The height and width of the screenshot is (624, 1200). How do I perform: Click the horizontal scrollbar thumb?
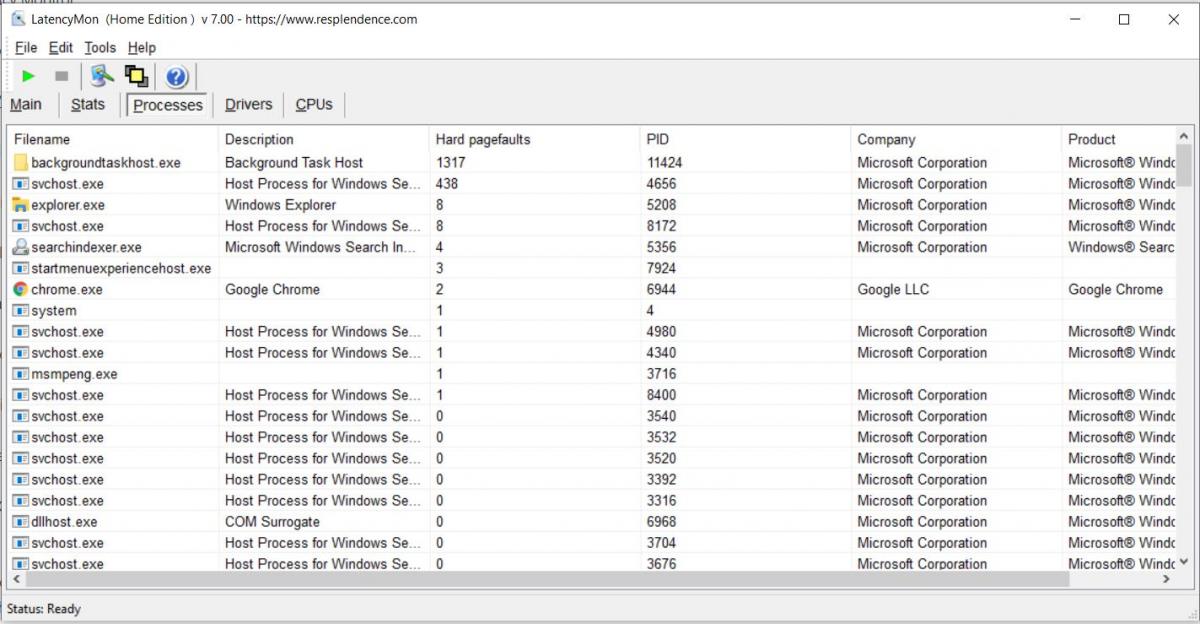click(x=547, y=579)
